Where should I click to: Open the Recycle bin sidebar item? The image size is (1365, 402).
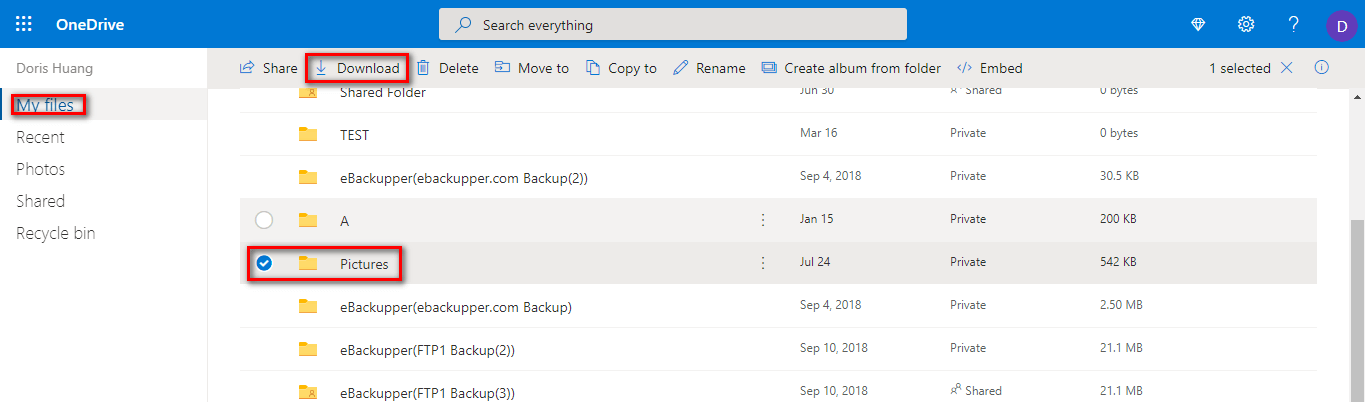click(56, 233)
